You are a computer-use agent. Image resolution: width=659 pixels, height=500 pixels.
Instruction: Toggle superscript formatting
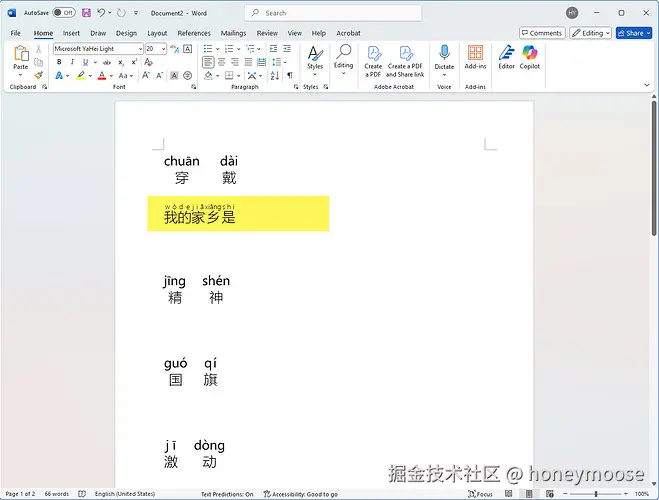134,62
